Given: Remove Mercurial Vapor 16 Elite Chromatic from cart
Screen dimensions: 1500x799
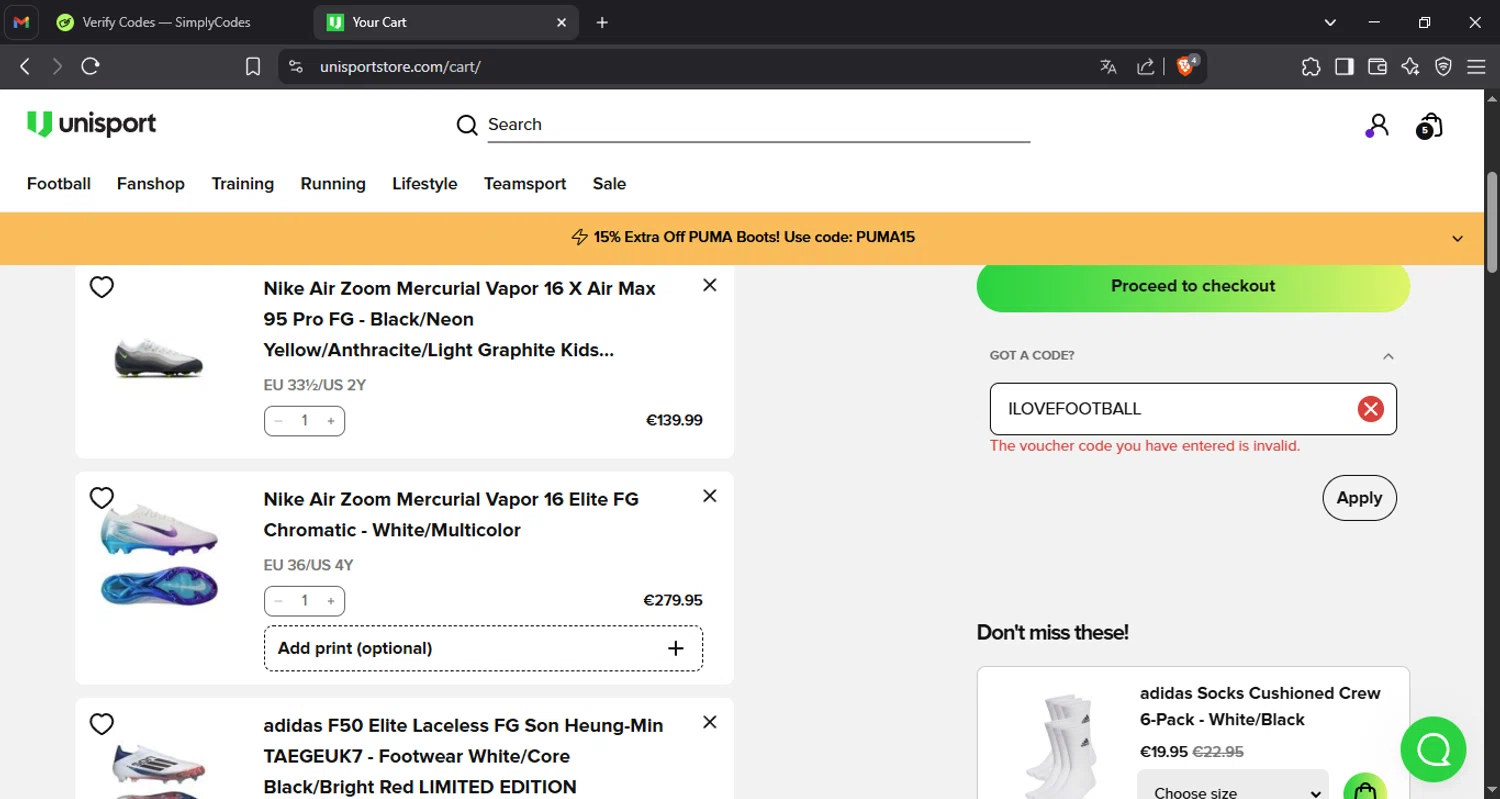Looking at the screenshot, I should click(710, 496).
